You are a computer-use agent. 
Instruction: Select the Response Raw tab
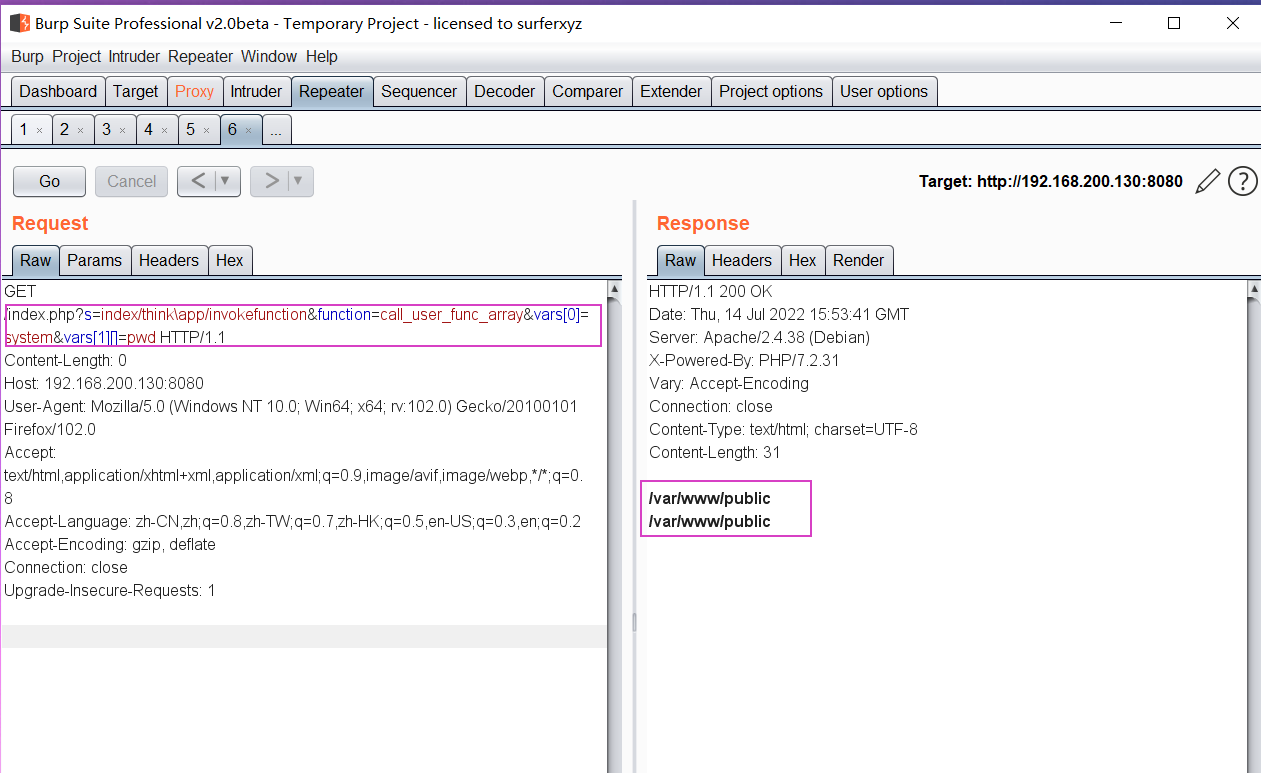pos(680,260)
